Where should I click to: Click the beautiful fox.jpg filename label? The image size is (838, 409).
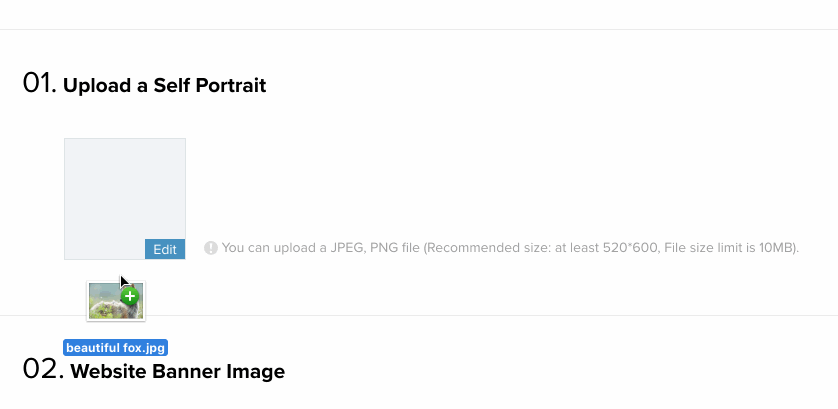point(115,348)
